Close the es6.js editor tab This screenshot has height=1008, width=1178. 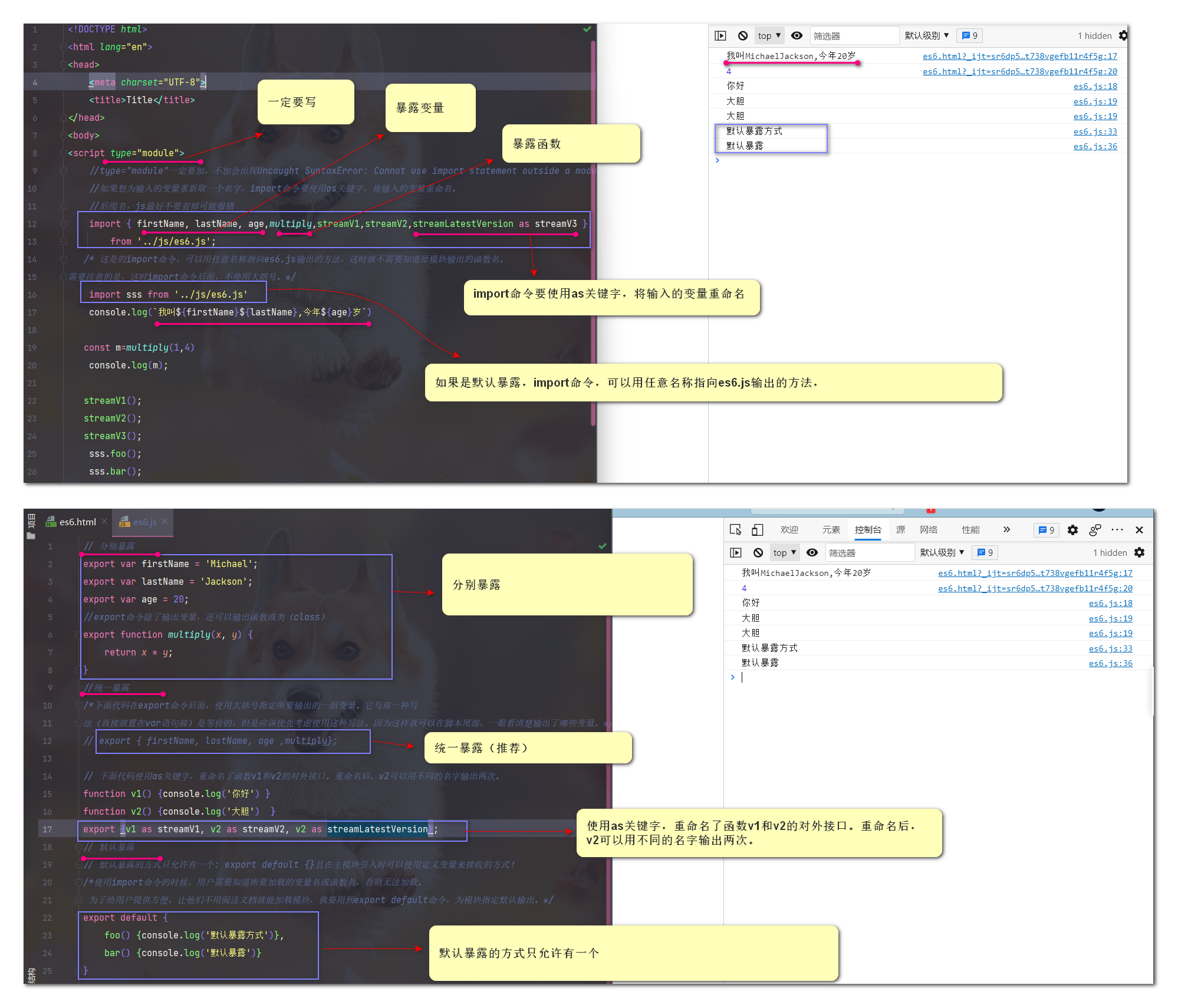pyautogui.click(x=164, y=522)
